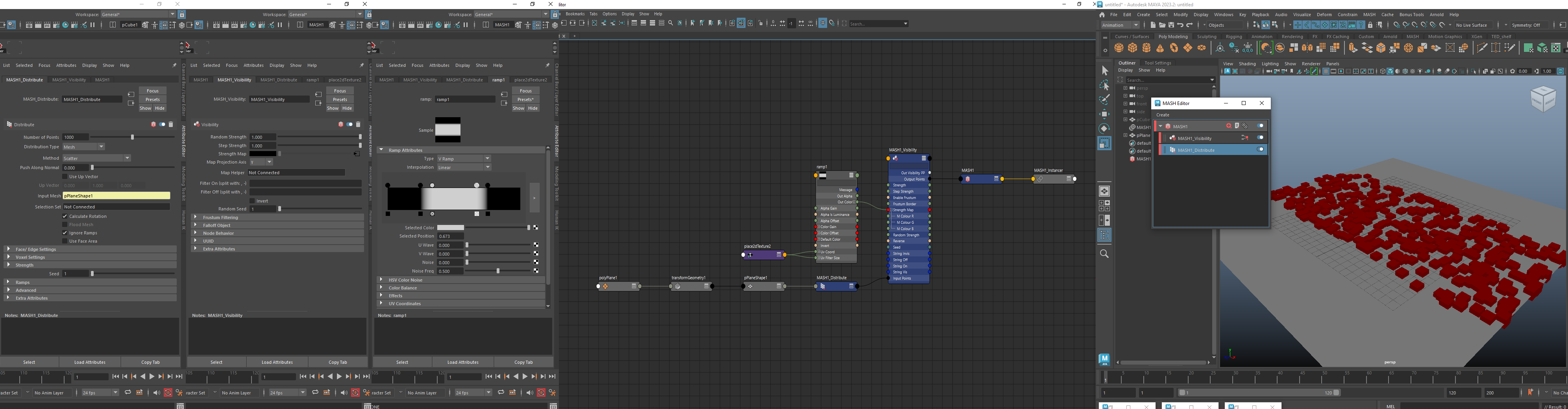Viewport: 1568px width, 409px height.
Task: Open the MASH1 notes document icon in MASH Editor
Action: click(x=1237, y=125)
